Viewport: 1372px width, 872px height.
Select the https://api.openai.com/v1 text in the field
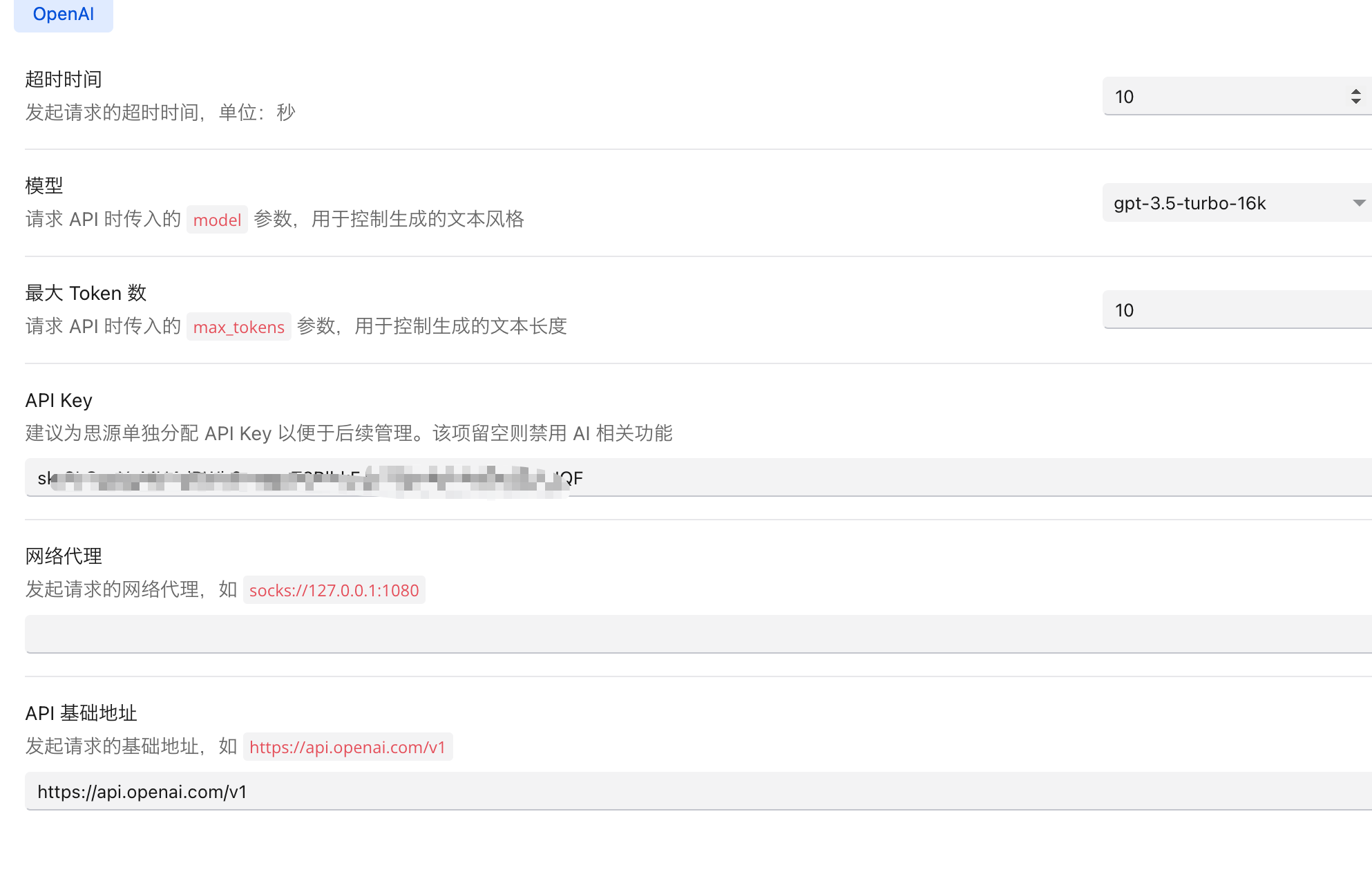(x=142, y=791)
